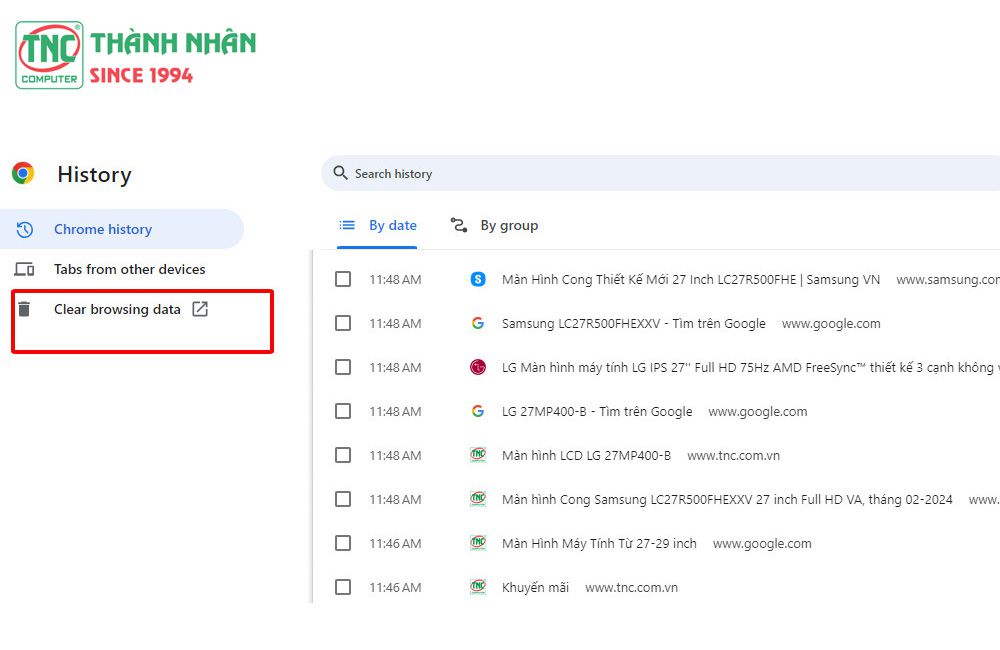Click the TNC favicon beside Màn hình Cong Samsung entry
Viewport: 1000px width, 650px height.
point(478,498)
